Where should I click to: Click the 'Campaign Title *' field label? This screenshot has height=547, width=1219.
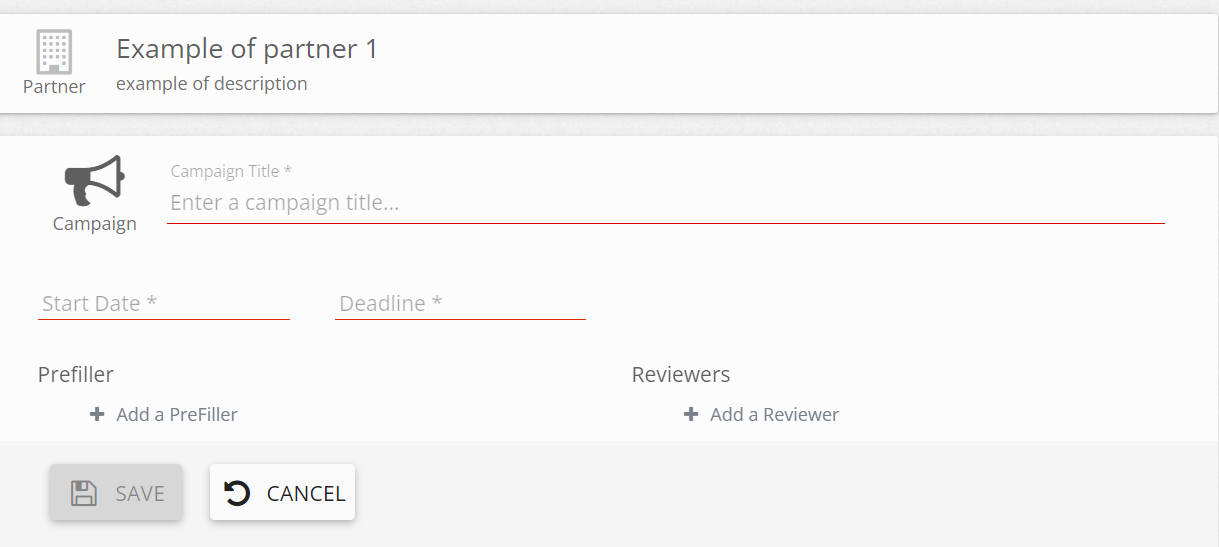231,172
